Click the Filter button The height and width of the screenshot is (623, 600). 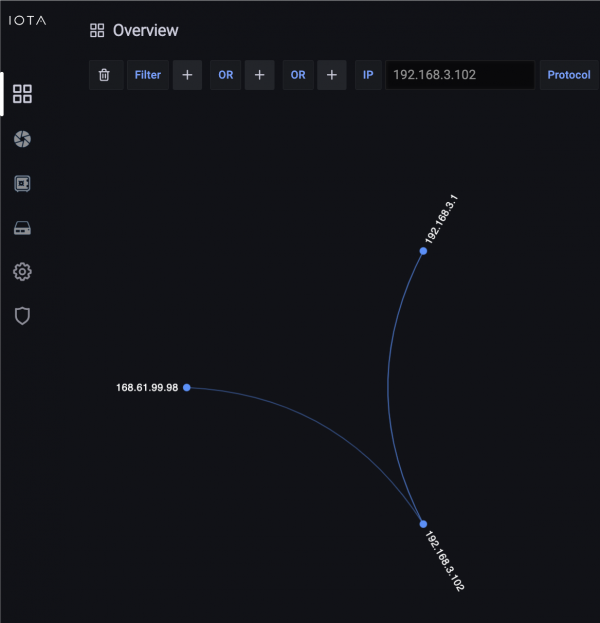pyautogui.click(x=148, y=75)
